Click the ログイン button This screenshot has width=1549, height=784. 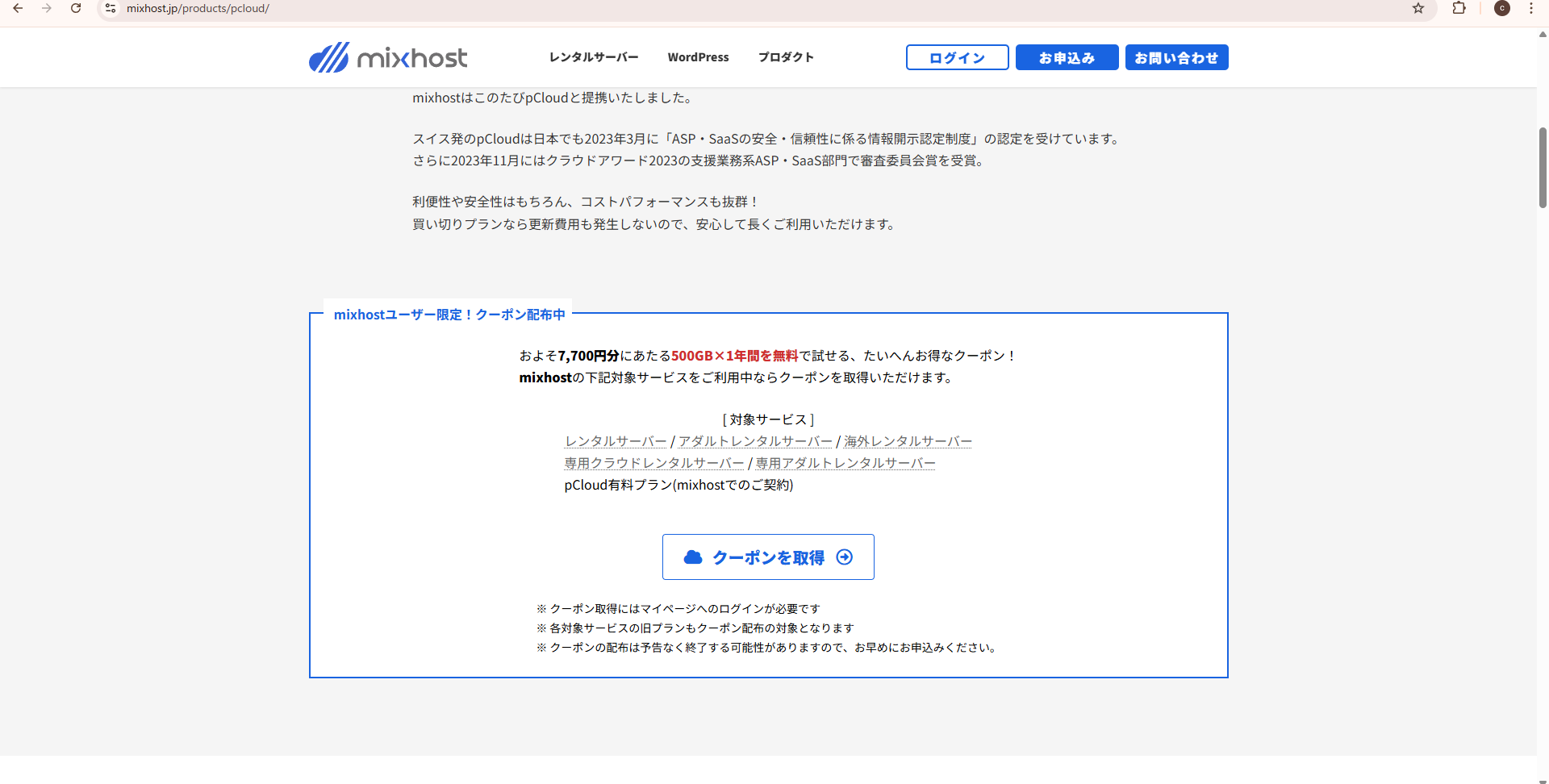coord(957,57)
